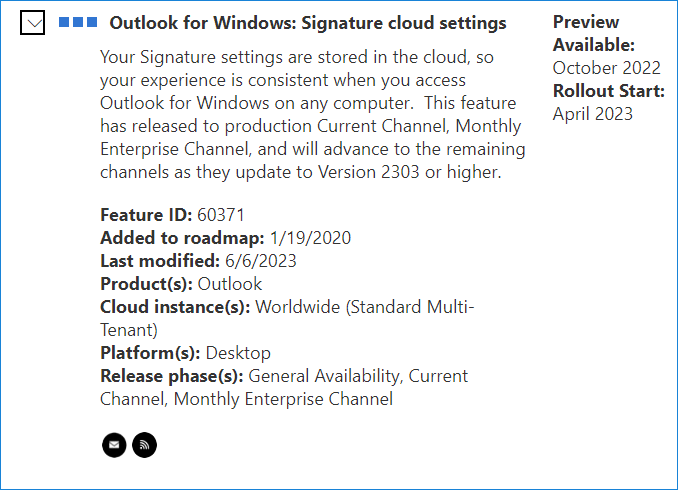Click the Last modified date 6/6/2023

click(261, 261)
